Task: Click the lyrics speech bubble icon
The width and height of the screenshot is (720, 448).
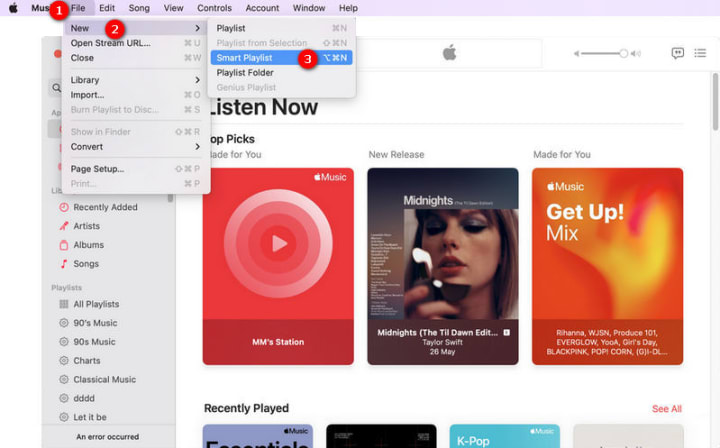Action: pos(677,53)
